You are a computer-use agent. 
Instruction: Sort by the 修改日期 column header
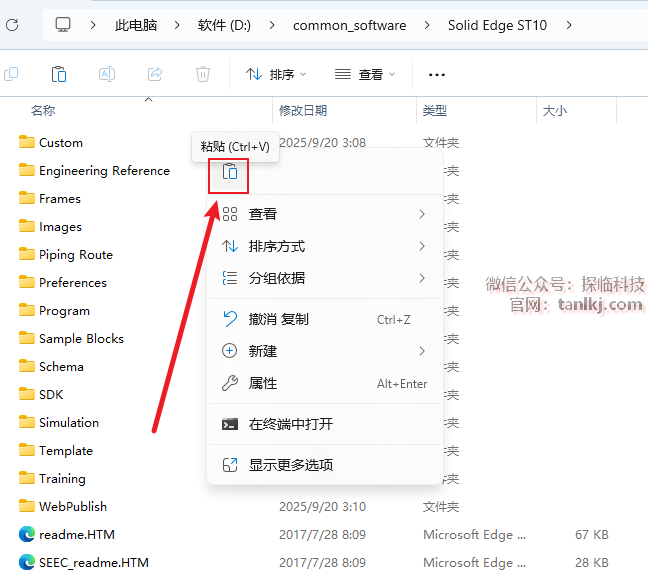[303, 111]
